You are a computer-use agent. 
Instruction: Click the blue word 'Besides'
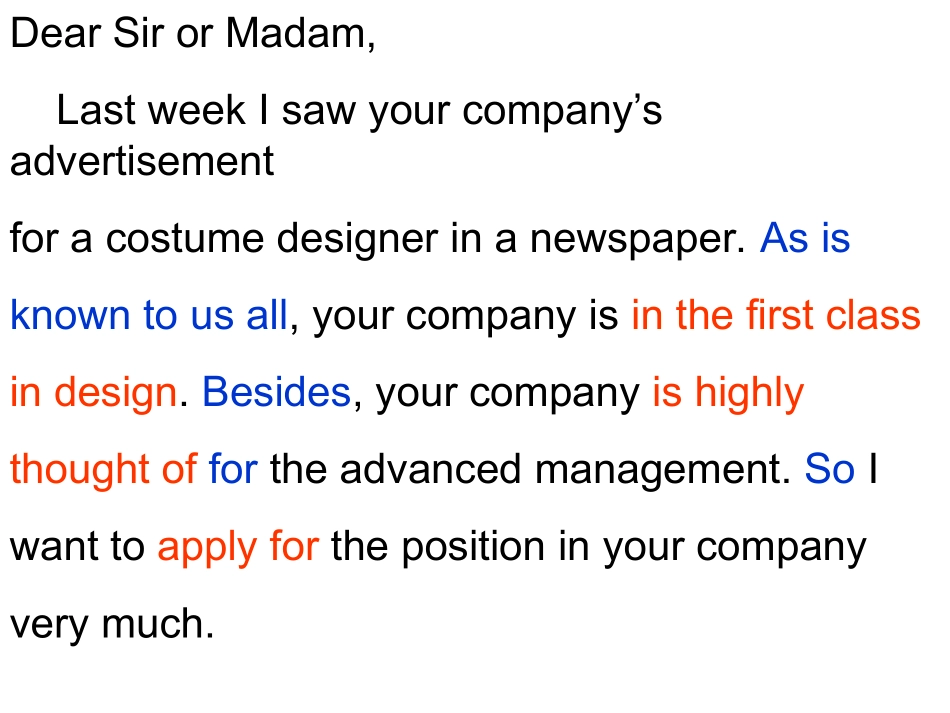tap(276, 393)
